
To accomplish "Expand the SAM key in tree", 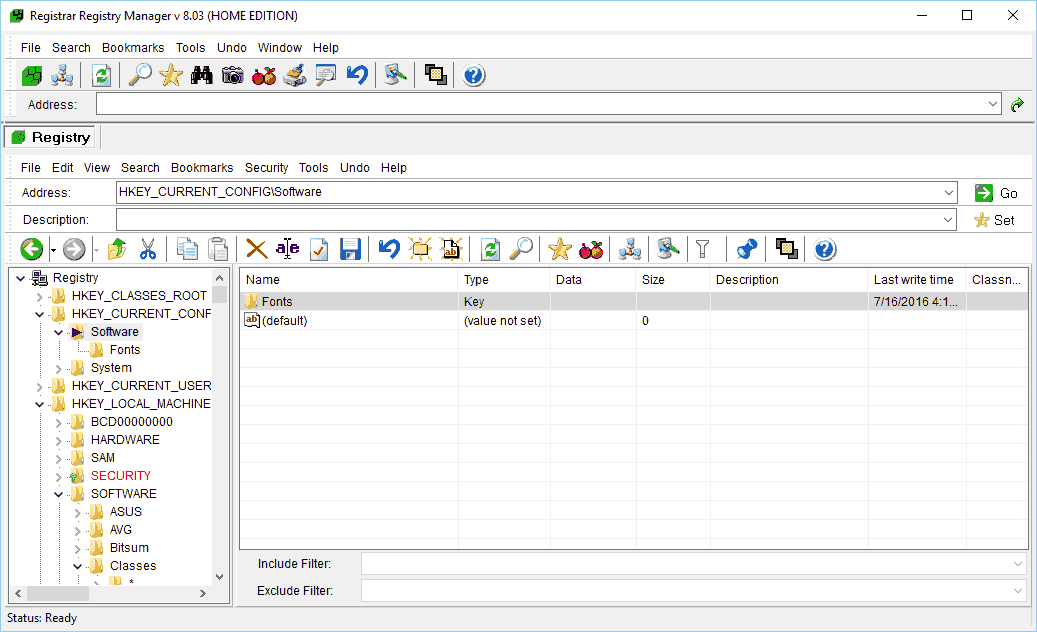I will (59, 458).
